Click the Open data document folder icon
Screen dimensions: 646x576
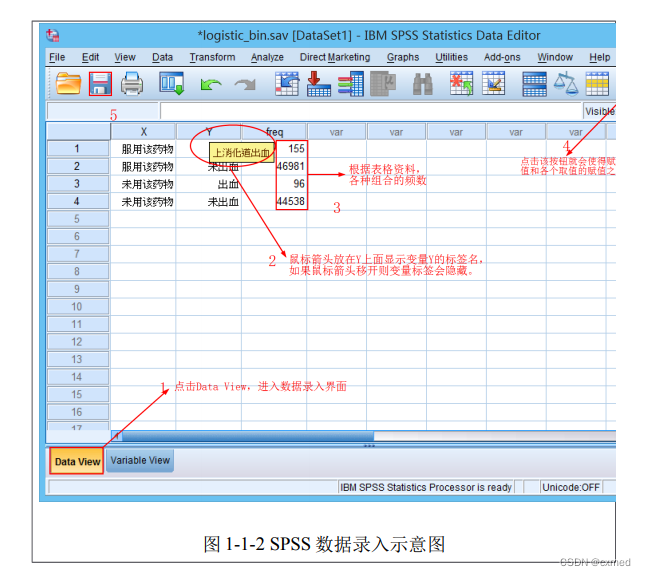pos(68,84)
